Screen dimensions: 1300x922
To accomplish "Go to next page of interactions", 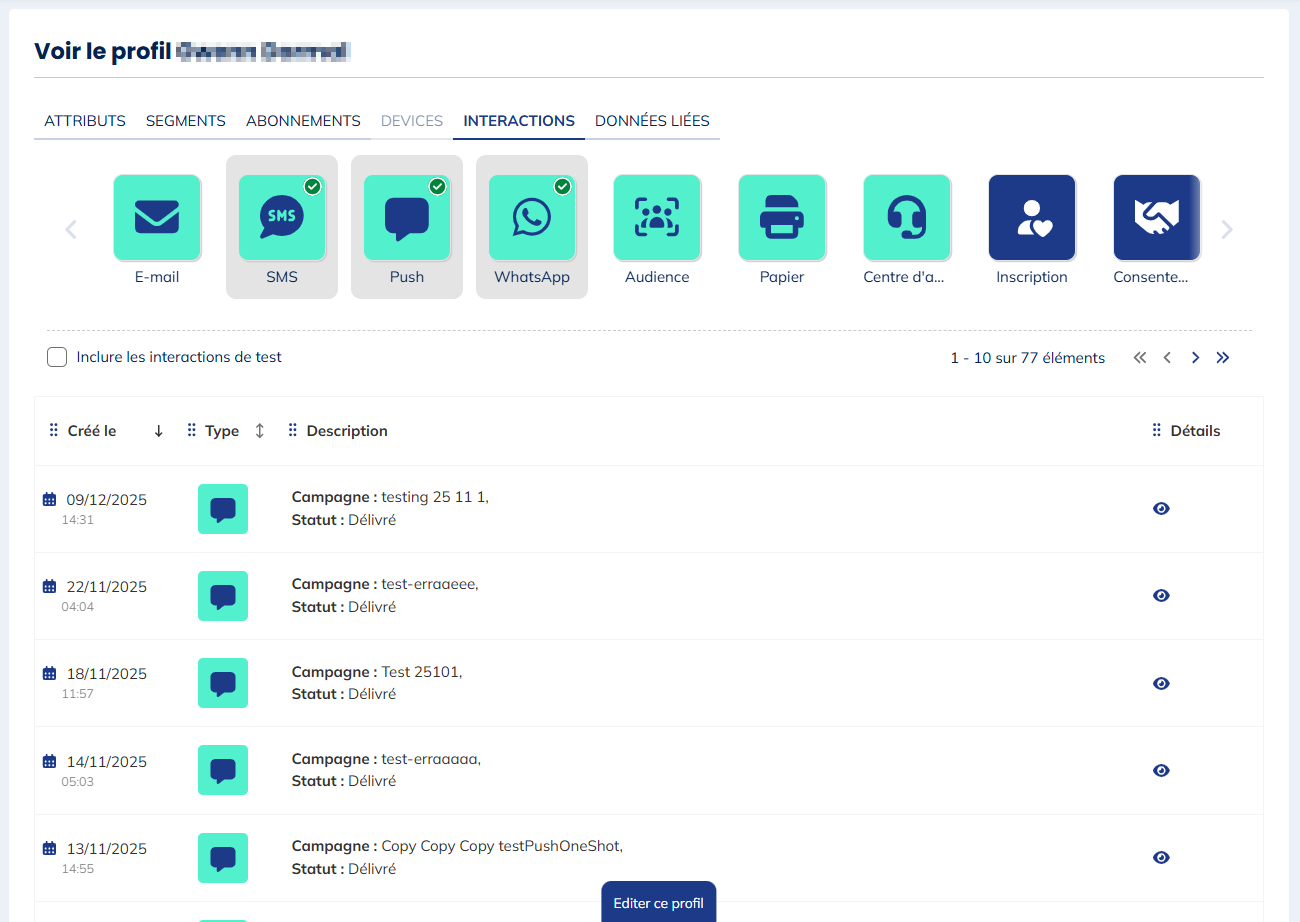I will point(1195,358).
